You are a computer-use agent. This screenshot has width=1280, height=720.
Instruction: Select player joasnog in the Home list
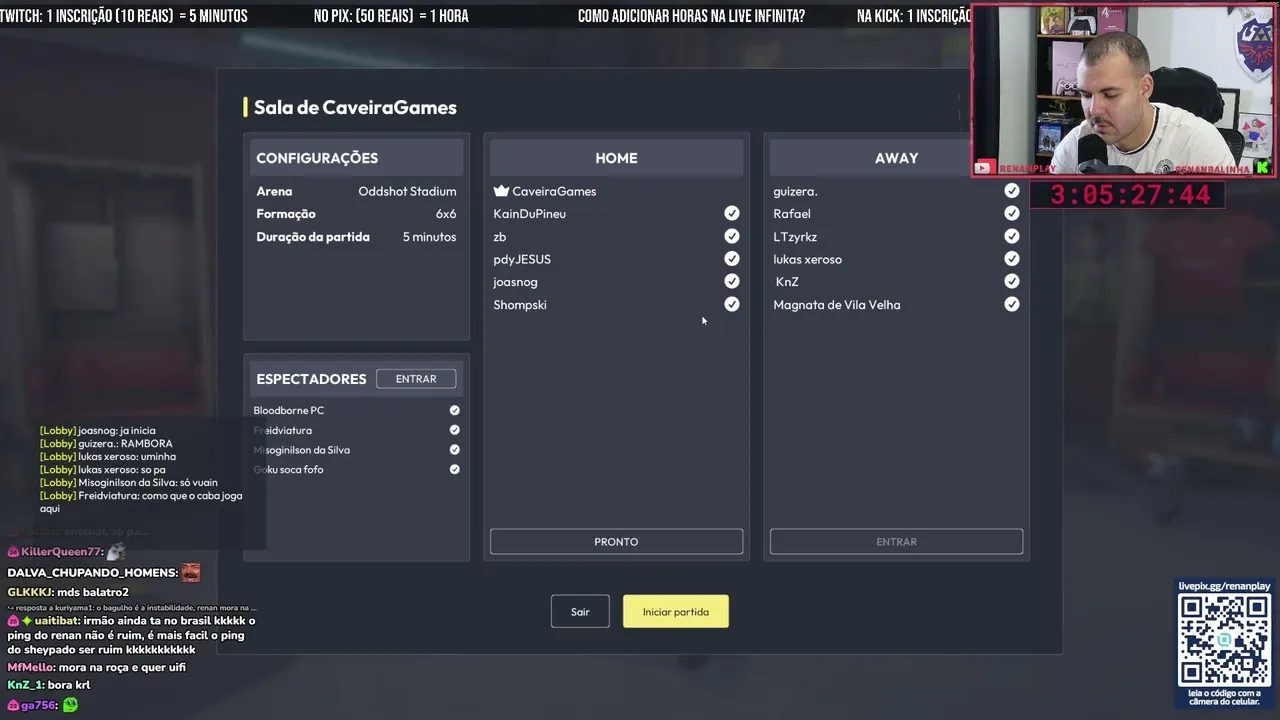tap(515, 282)
